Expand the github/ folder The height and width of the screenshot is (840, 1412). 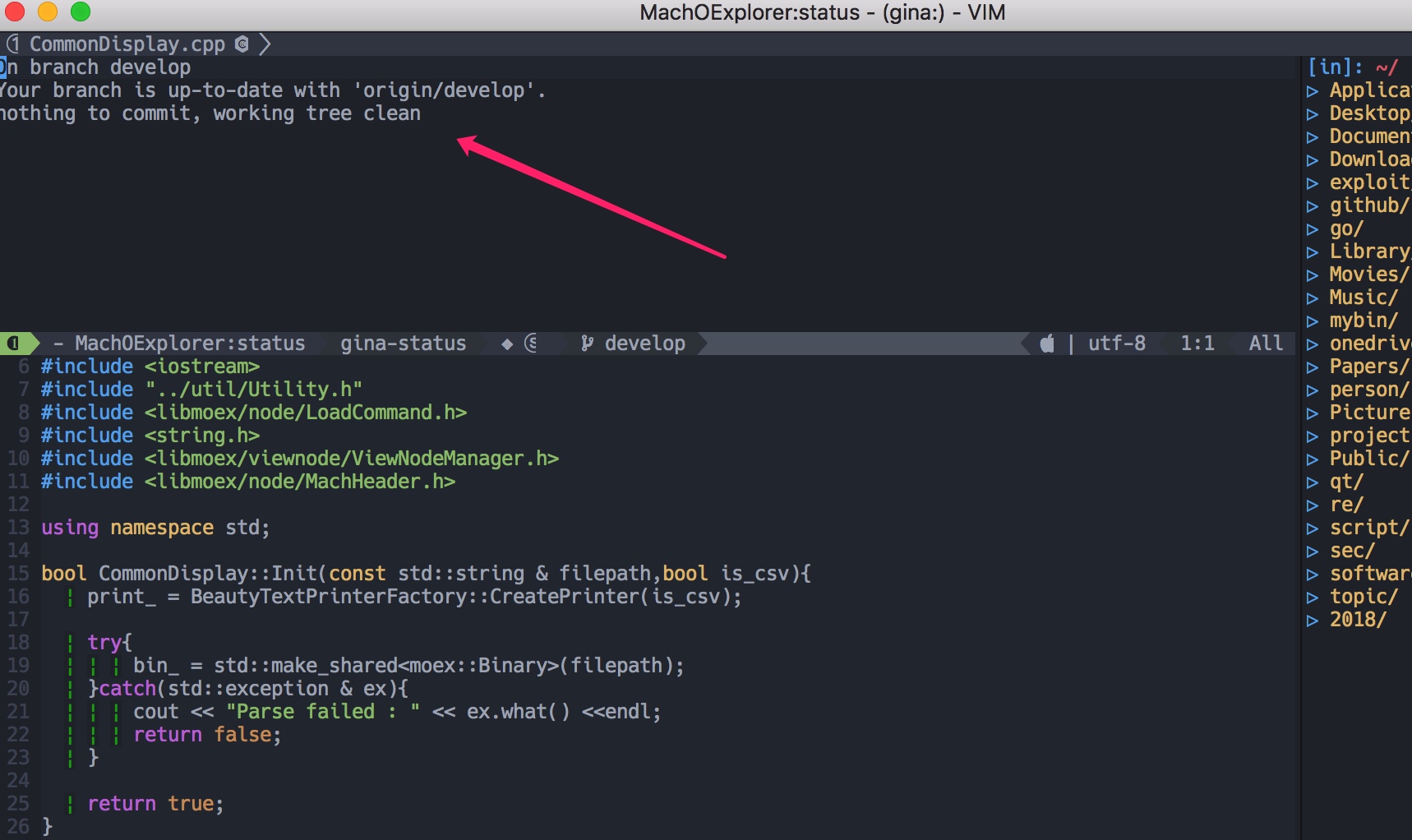[x=1313, y=206]
